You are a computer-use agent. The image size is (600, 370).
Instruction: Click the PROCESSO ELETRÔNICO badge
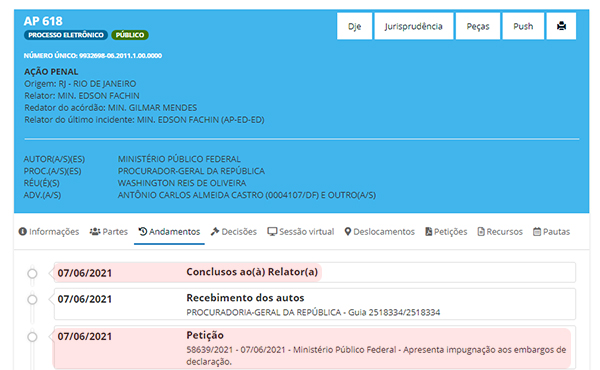(x=66, y=35)
